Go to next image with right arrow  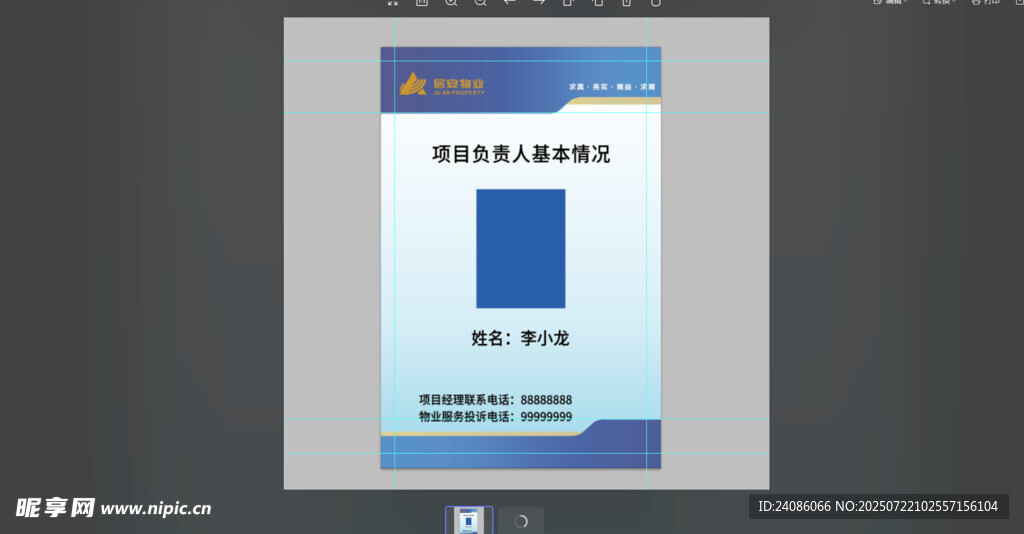[538, 2]
